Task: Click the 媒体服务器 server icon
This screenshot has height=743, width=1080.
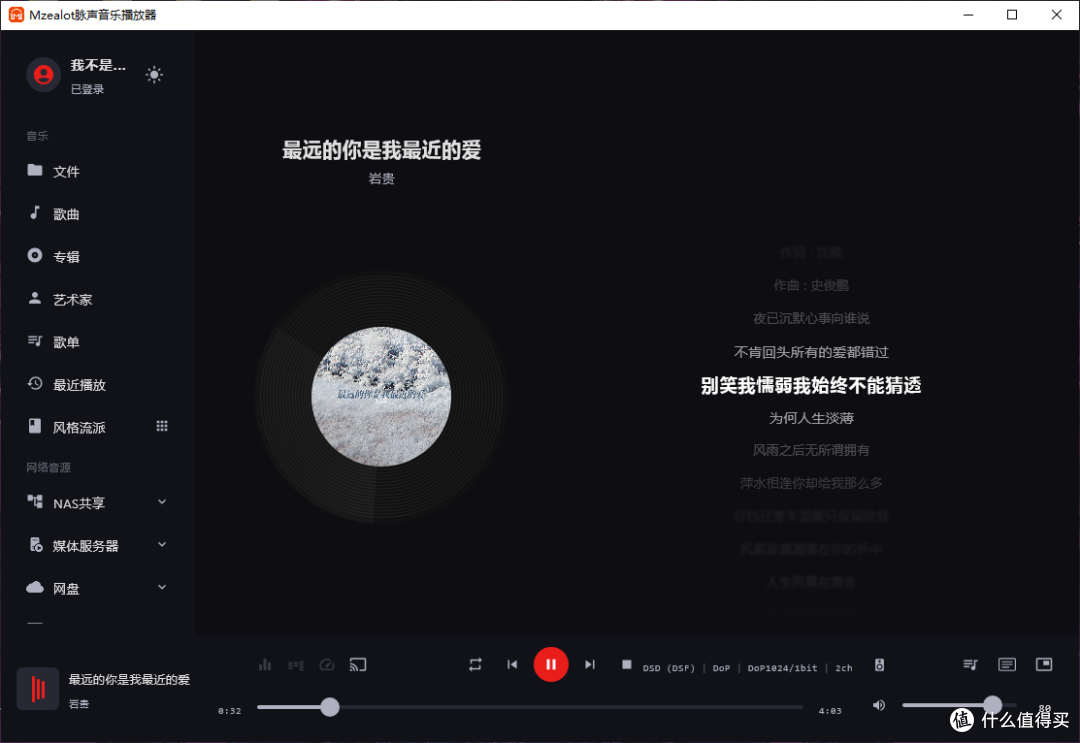Action: (35, 545)
